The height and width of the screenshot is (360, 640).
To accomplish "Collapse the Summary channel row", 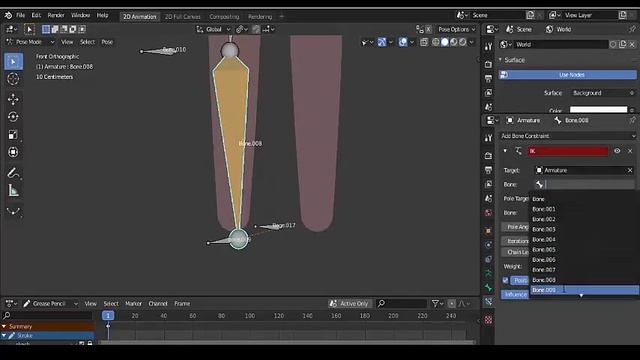I will (4, 327).
